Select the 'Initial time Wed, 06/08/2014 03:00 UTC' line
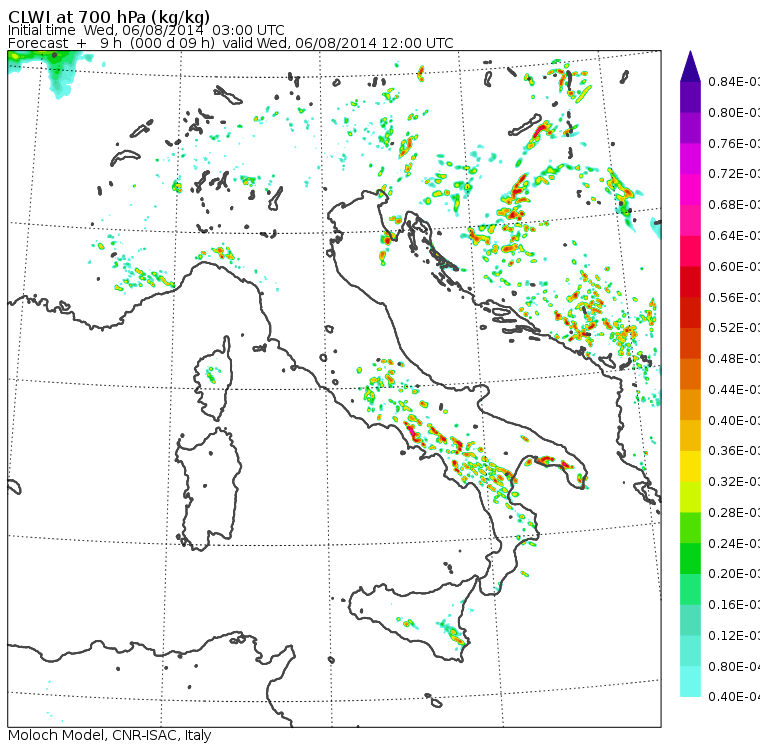The height and width of the screenshot is (749, 760). (146, 31)
